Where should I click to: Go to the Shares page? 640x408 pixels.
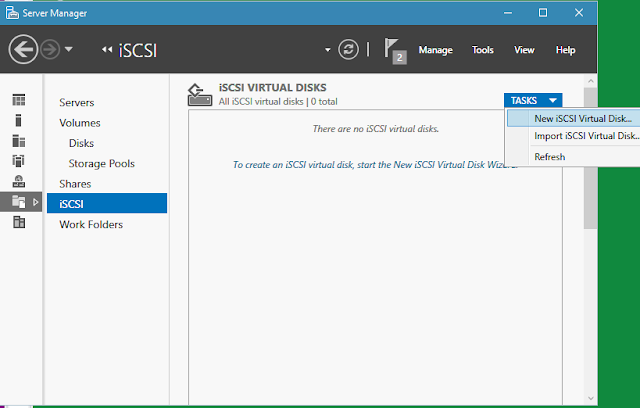pos(75,184)
